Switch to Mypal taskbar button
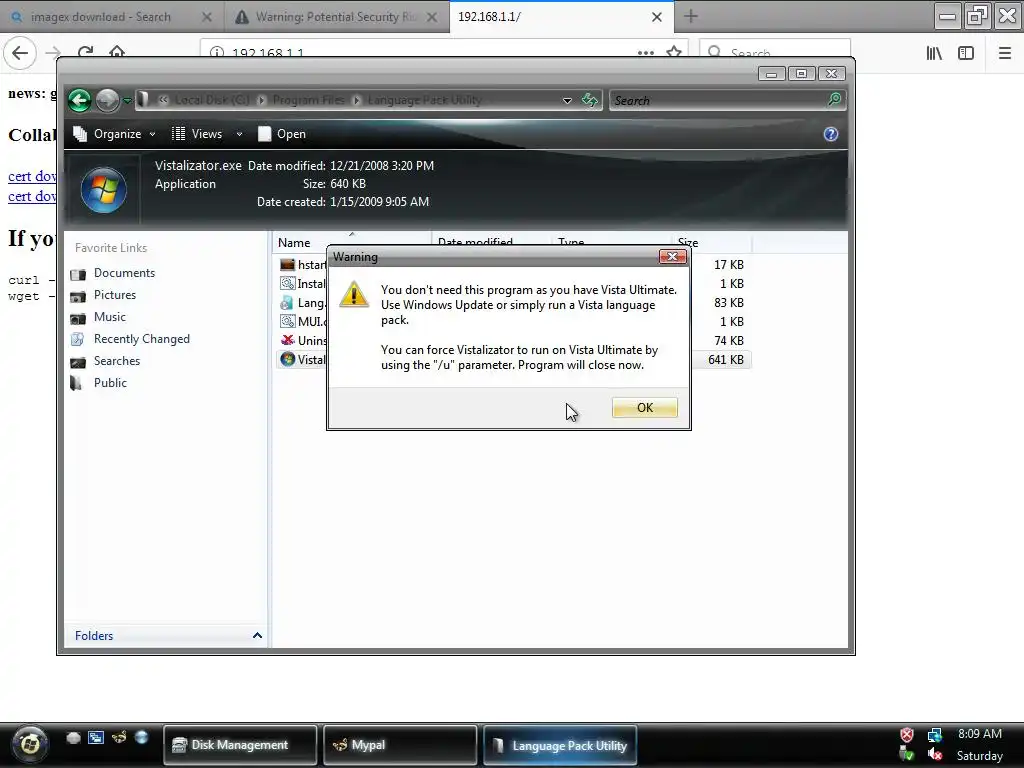The height and width of the screenshot is (768, 1024). click(x=400, y=745)
